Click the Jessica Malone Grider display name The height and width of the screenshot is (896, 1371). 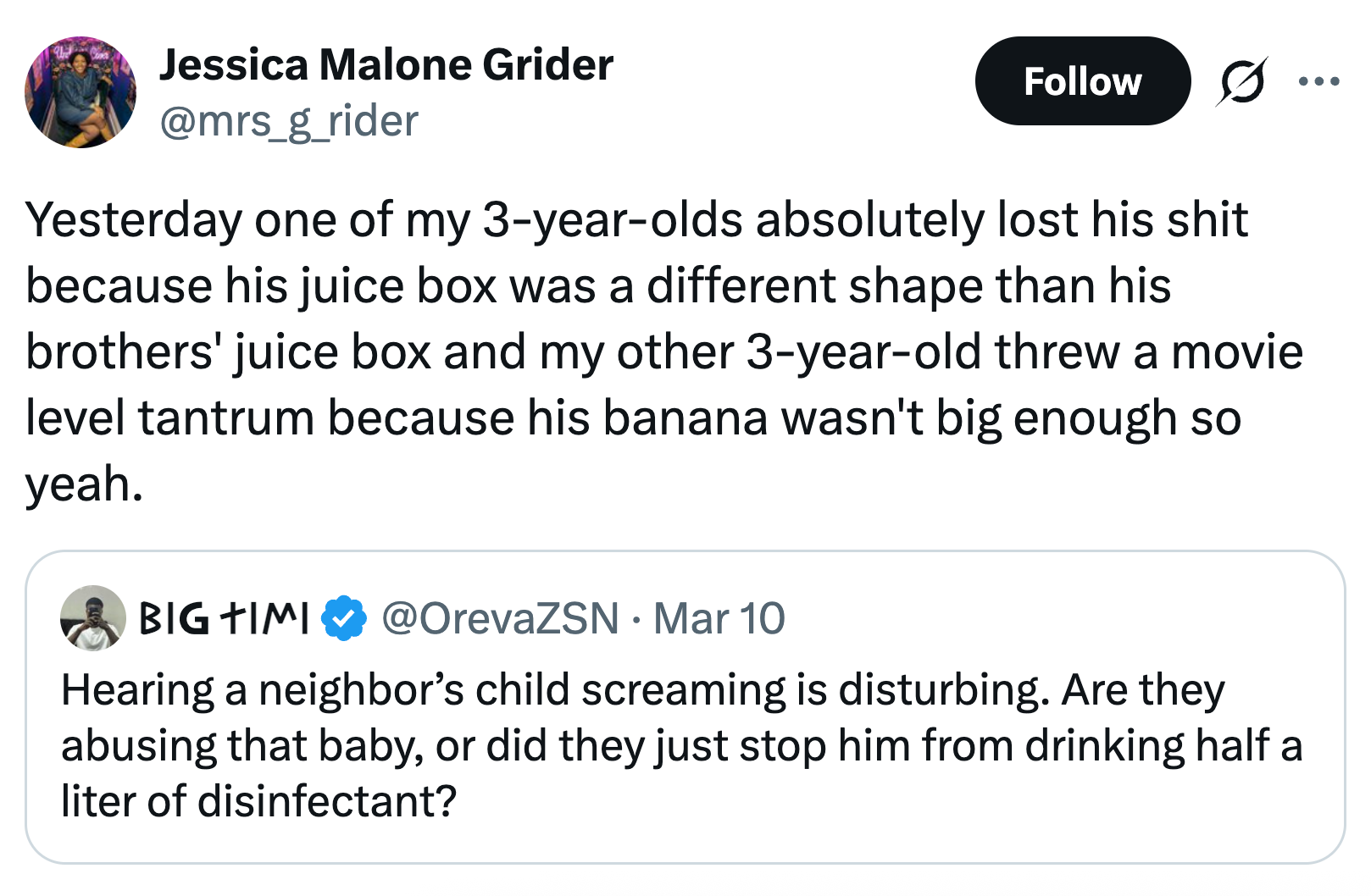[386, 65]
